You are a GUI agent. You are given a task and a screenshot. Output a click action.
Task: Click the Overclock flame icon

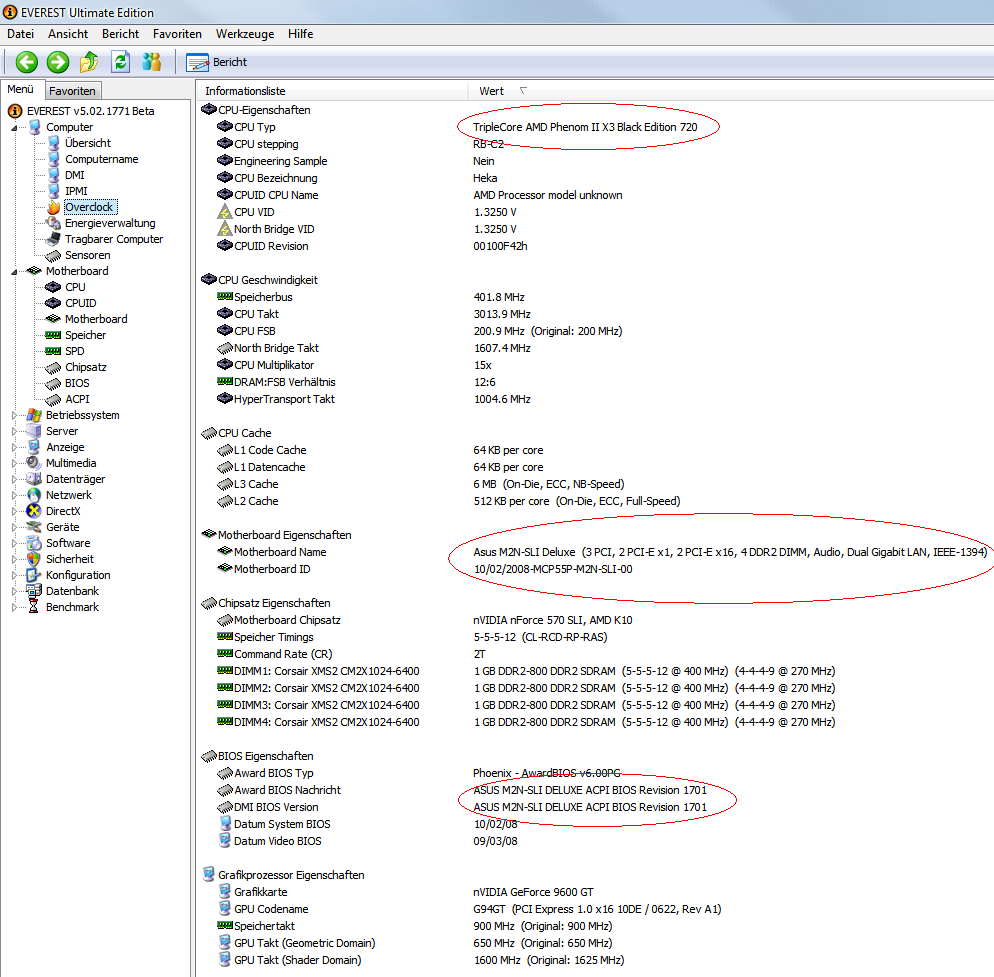point(54,207)
